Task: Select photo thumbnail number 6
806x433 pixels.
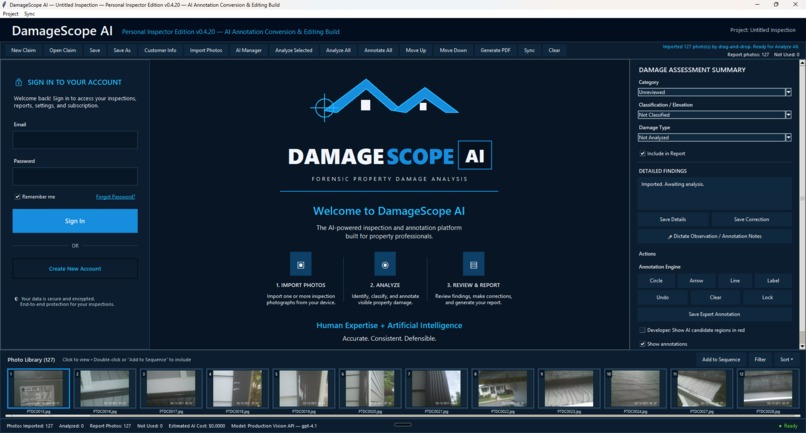Action: click(370, 389)
